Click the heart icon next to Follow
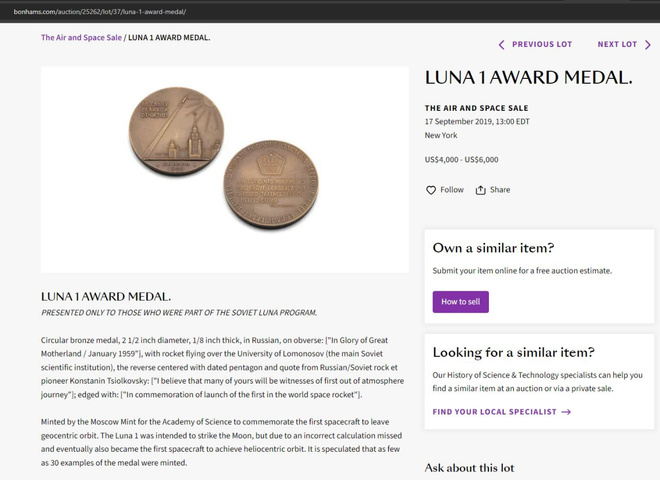 pyautogui.click(x=431, y=190)
